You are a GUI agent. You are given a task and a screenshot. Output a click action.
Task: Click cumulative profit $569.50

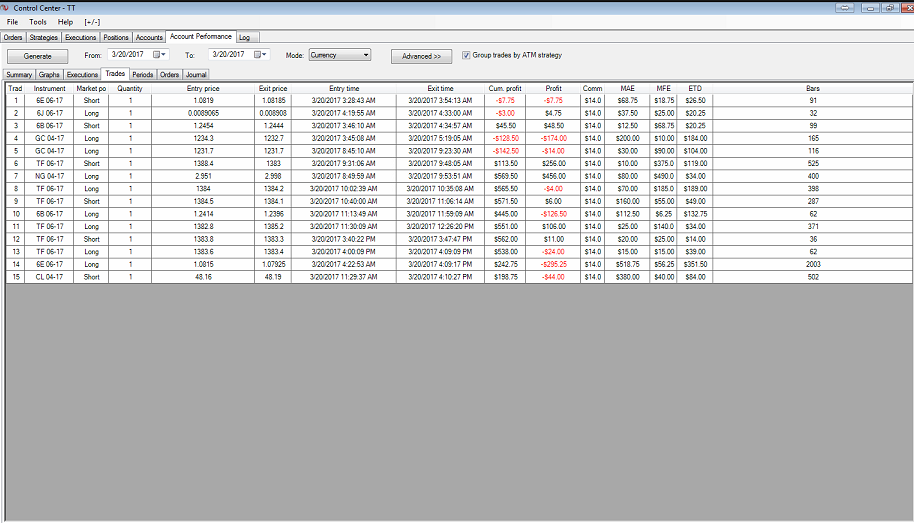point(505,176)
